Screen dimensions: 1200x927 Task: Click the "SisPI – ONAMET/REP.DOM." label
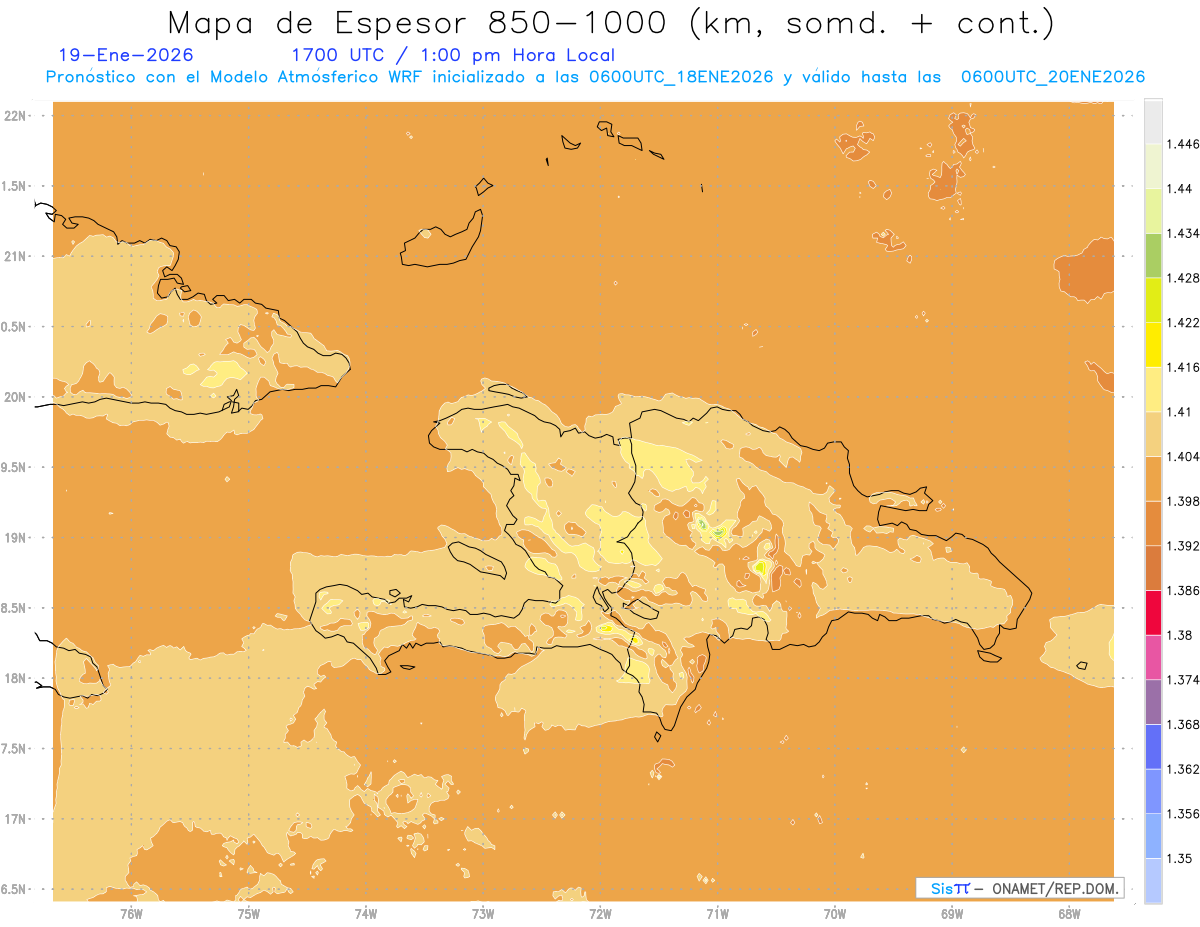pyautogui.click(x=1021, y=888)
